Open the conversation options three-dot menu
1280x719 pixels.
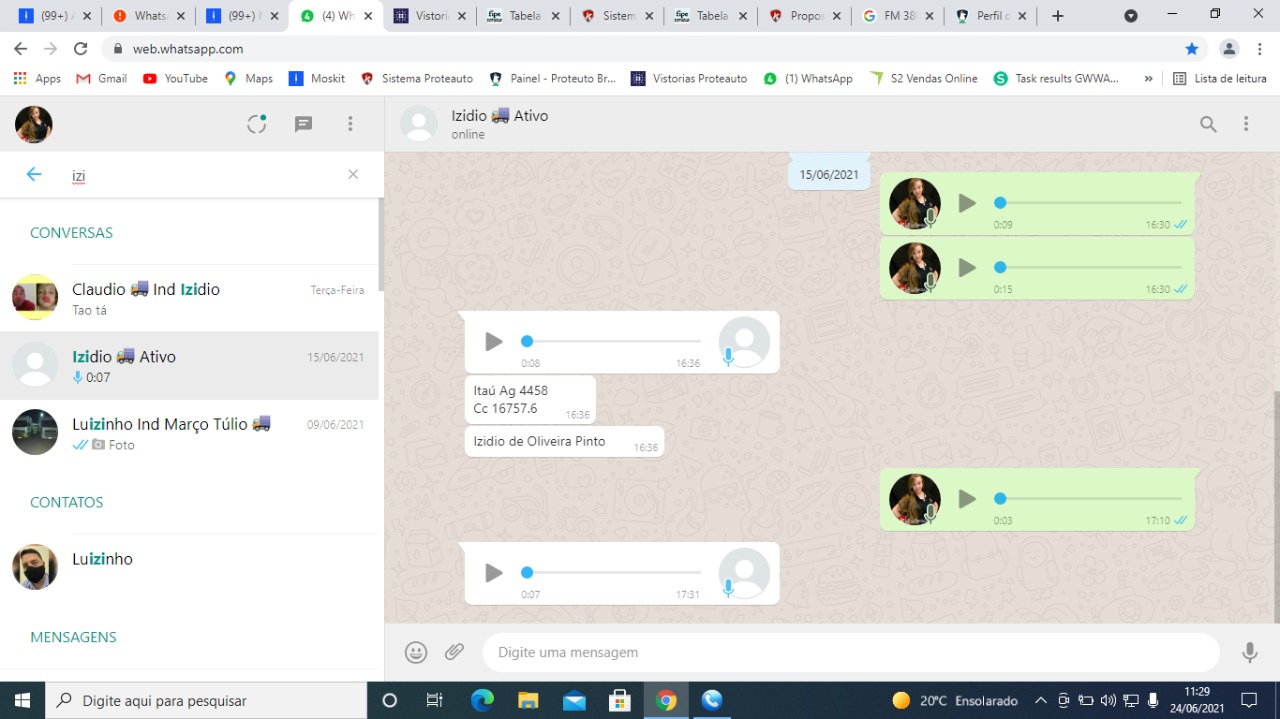coord(1246,124)
